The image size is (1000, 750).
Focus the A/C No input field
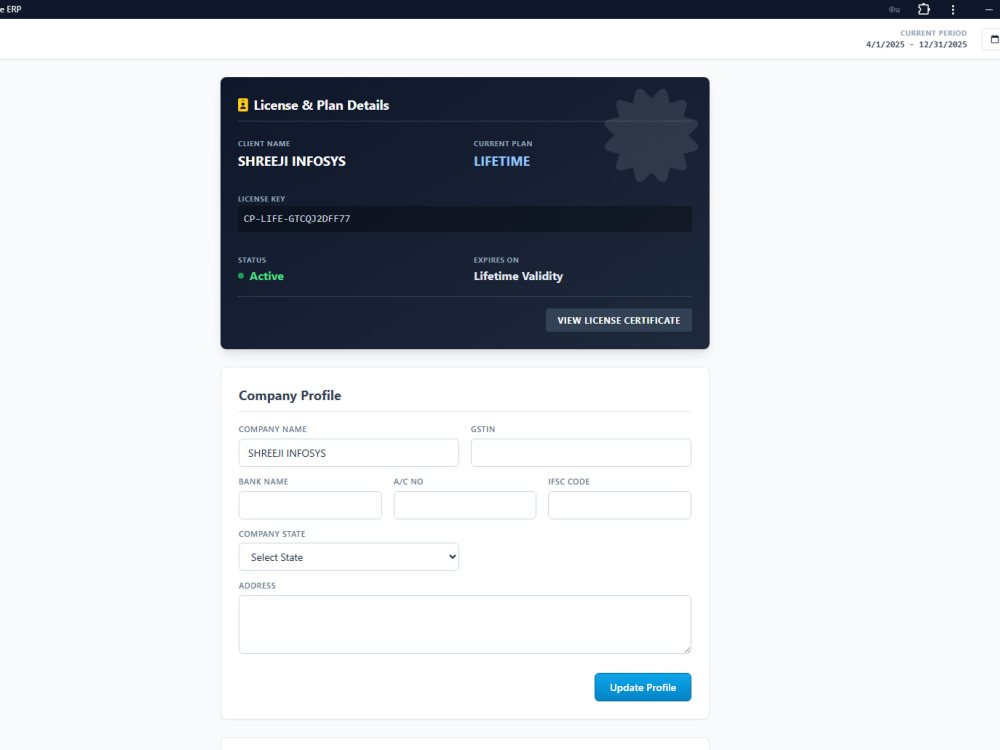tap(465, 505)
